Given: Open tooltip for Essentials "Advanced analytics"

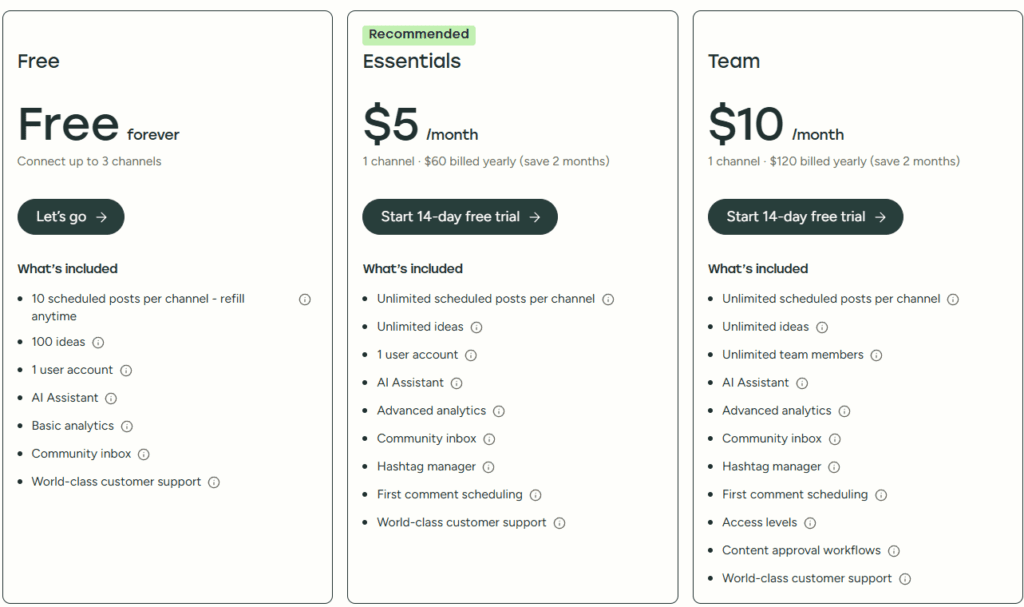Looking at the screenshot, I should coord(501,410).
